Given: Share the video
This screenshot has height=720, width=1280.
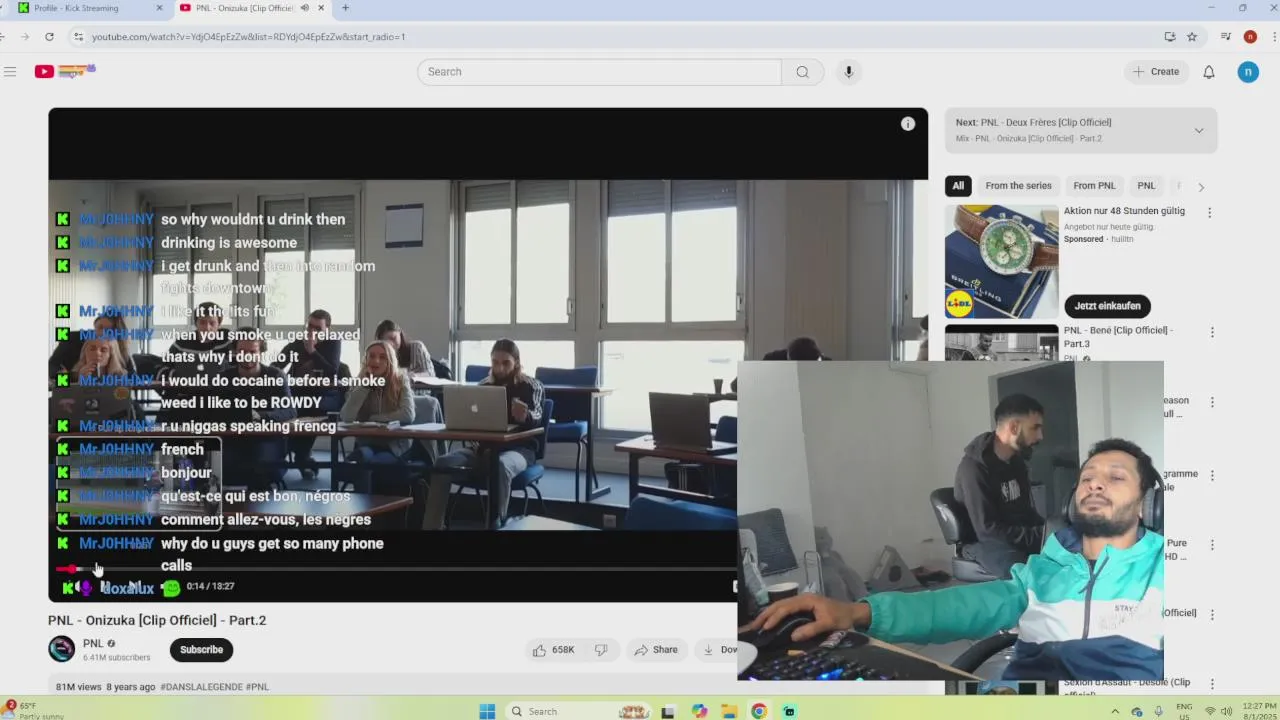Looking at the screenshot, I should pos(656,650).
